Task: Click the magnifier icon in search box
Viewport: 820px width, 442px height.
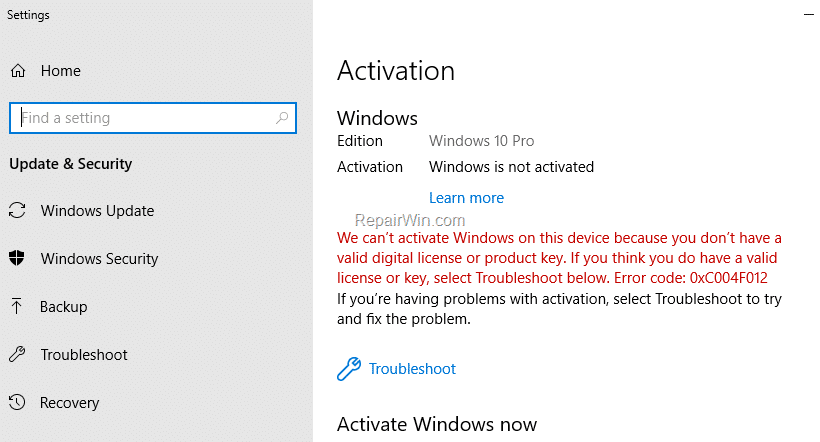Action: point(282,118)
